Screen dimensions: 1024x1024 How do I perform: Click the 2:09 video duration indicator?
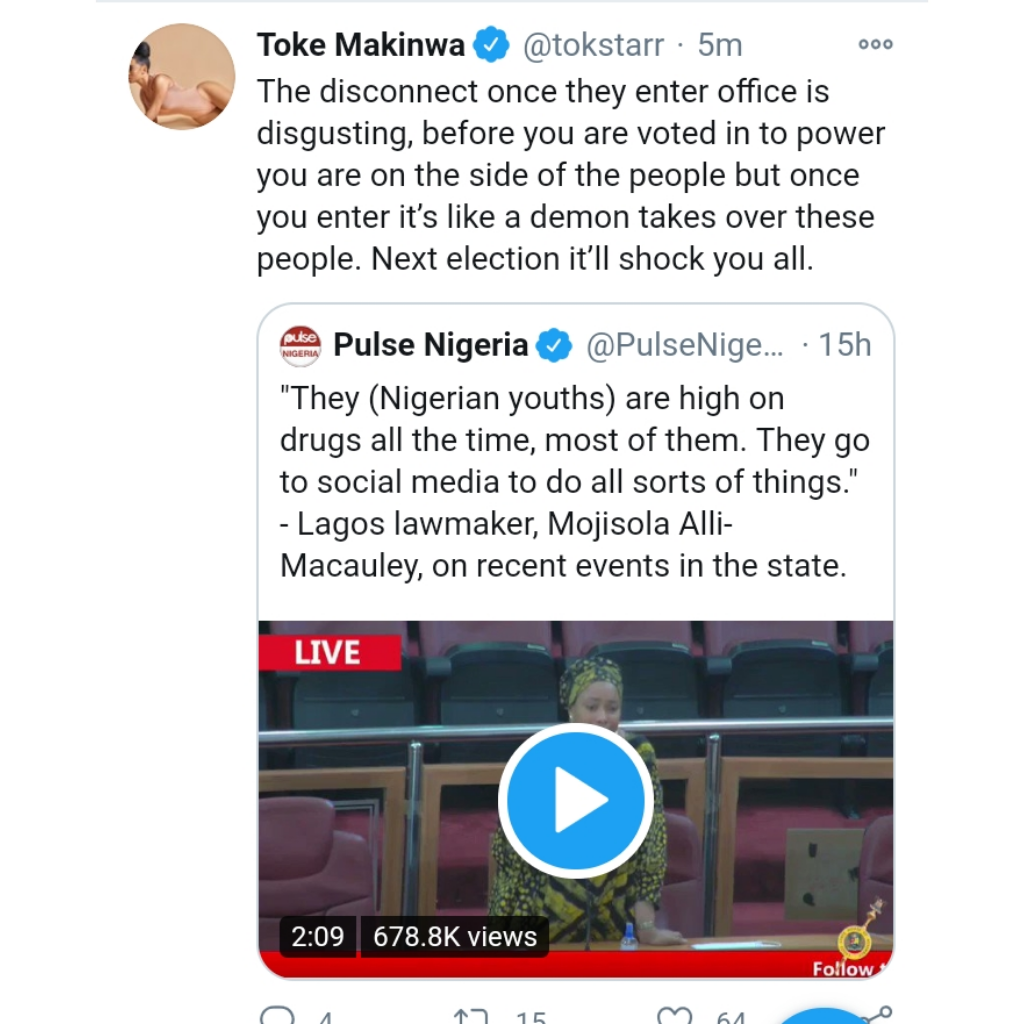318,937
